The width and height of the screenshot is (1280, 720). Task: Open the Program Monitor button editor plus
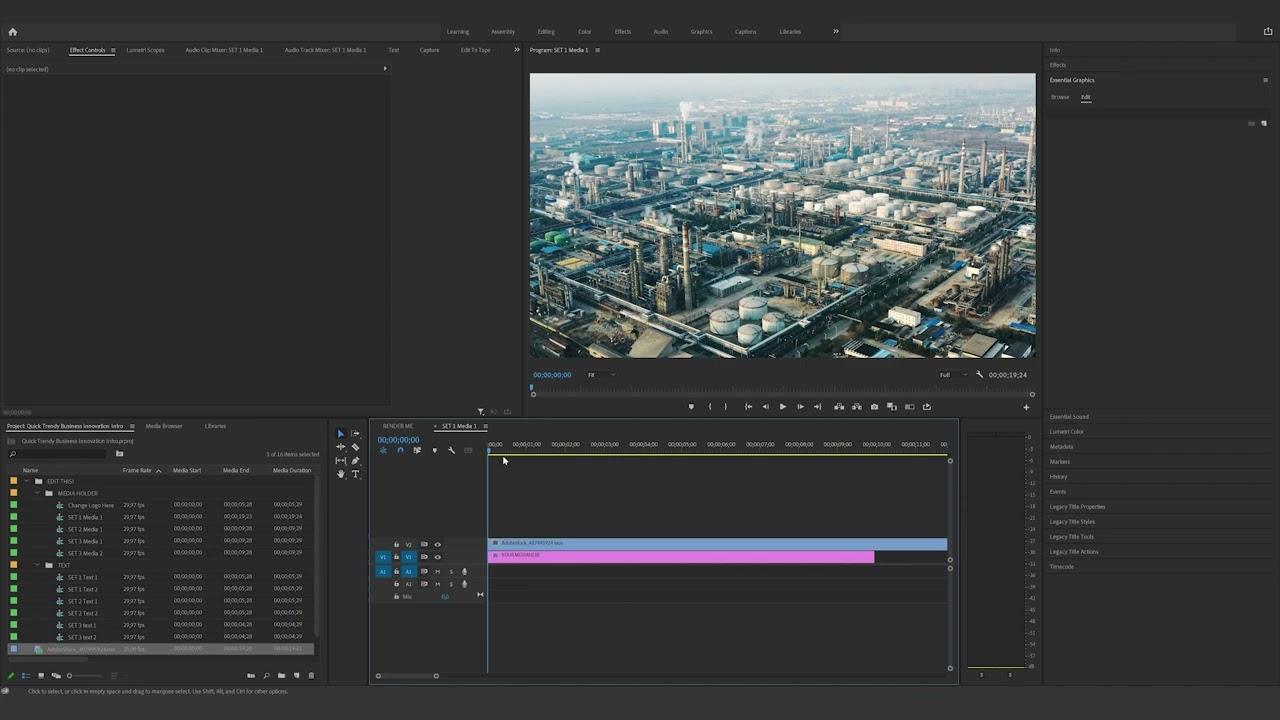tap(1026, 407)
